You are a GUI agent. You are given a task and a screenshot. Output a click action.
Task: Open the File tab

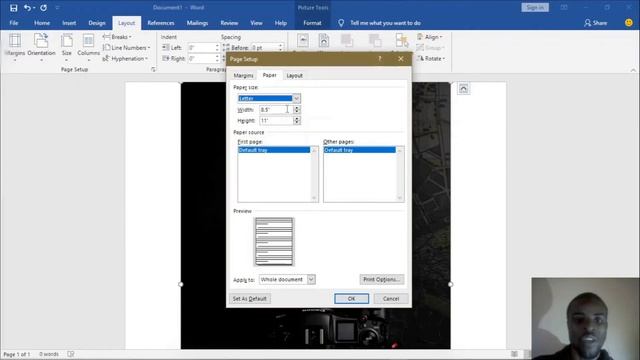pyautogui.click(x=14, y=23)
